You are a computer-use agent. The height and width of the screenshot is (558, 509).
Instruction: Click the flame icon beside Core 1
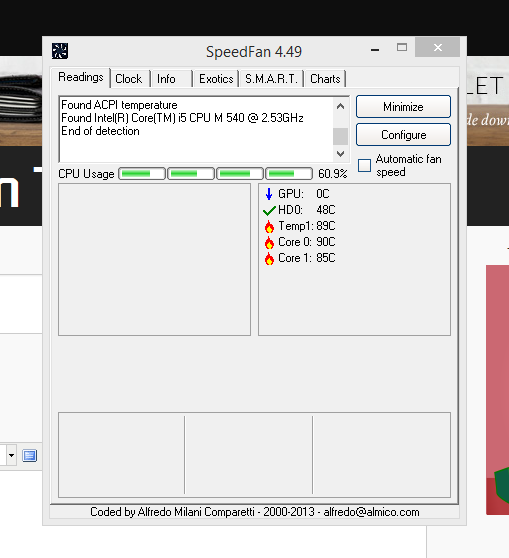click(x=269, y=258)
